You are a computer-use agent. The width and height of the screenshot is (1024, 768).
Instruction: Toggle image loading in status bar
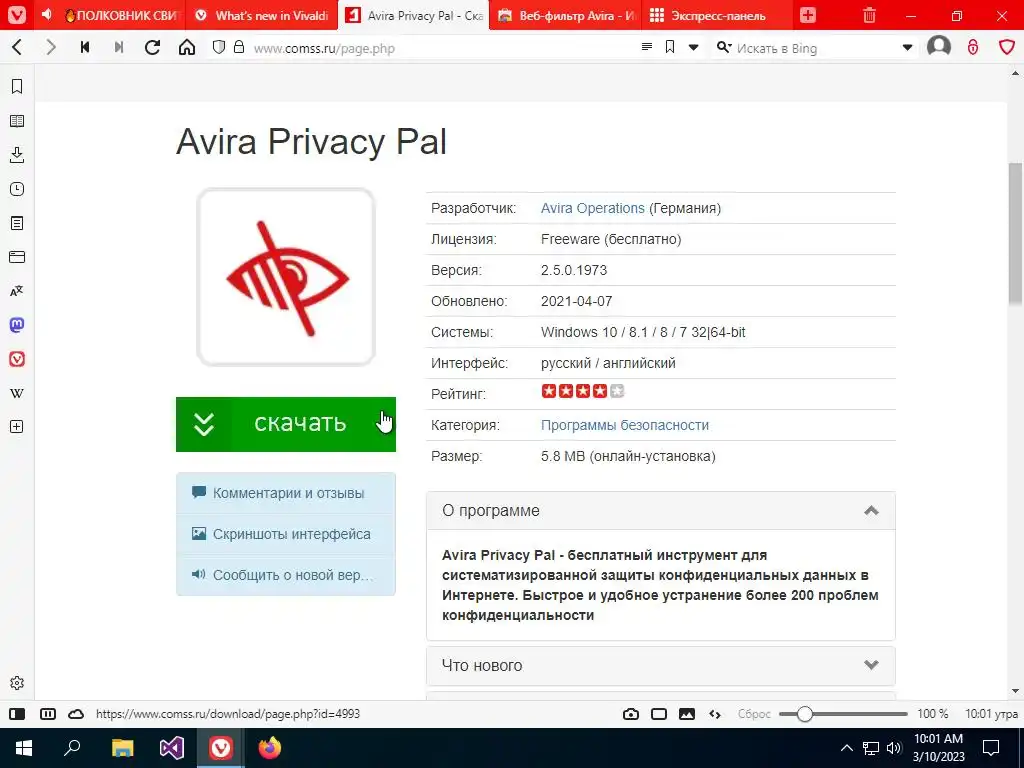pos(687,714)
